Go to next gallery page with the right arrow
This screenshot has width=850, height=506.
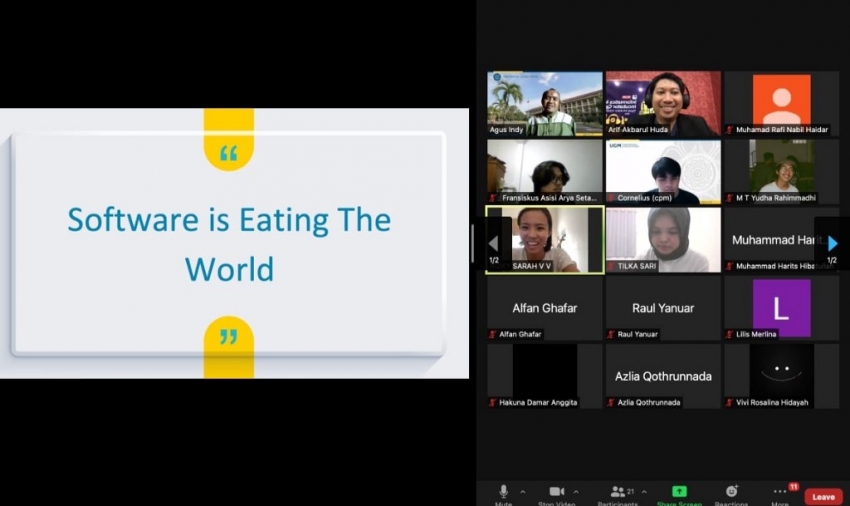coord(832,243)
